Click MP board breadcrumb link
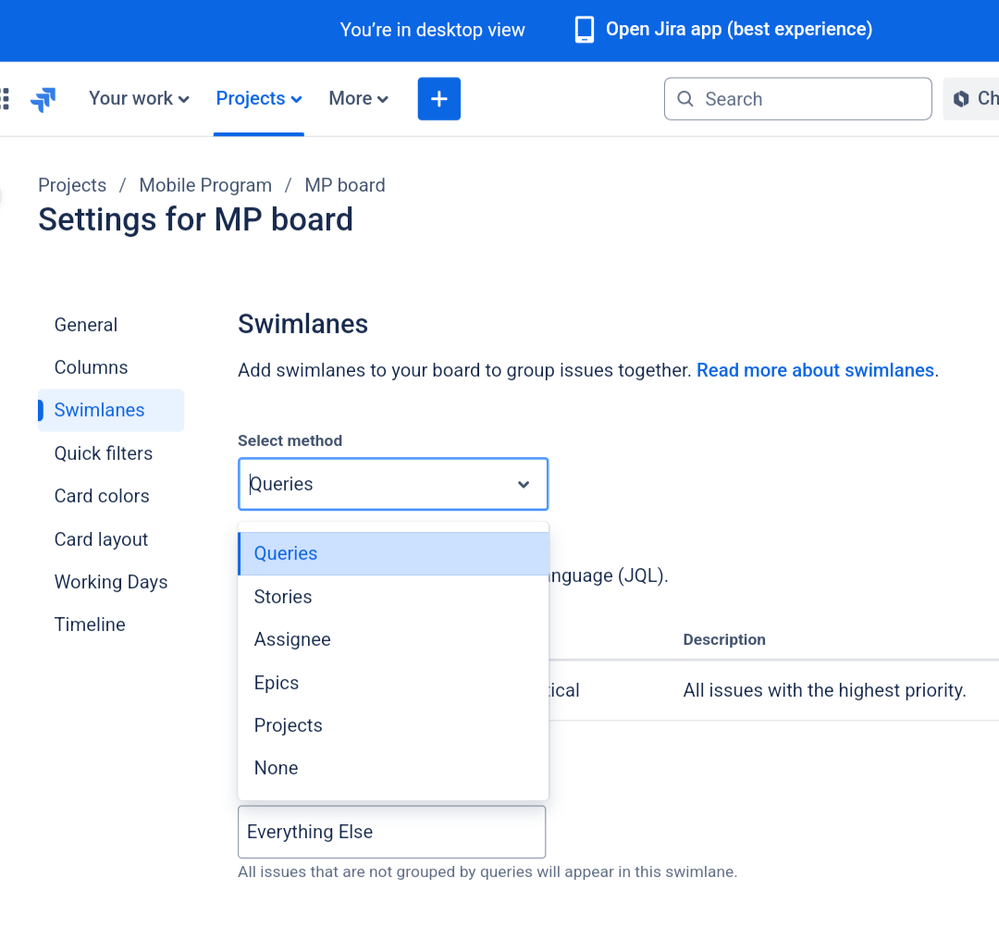The height and width of the screenshot is (952, 999). coord(345,185)
